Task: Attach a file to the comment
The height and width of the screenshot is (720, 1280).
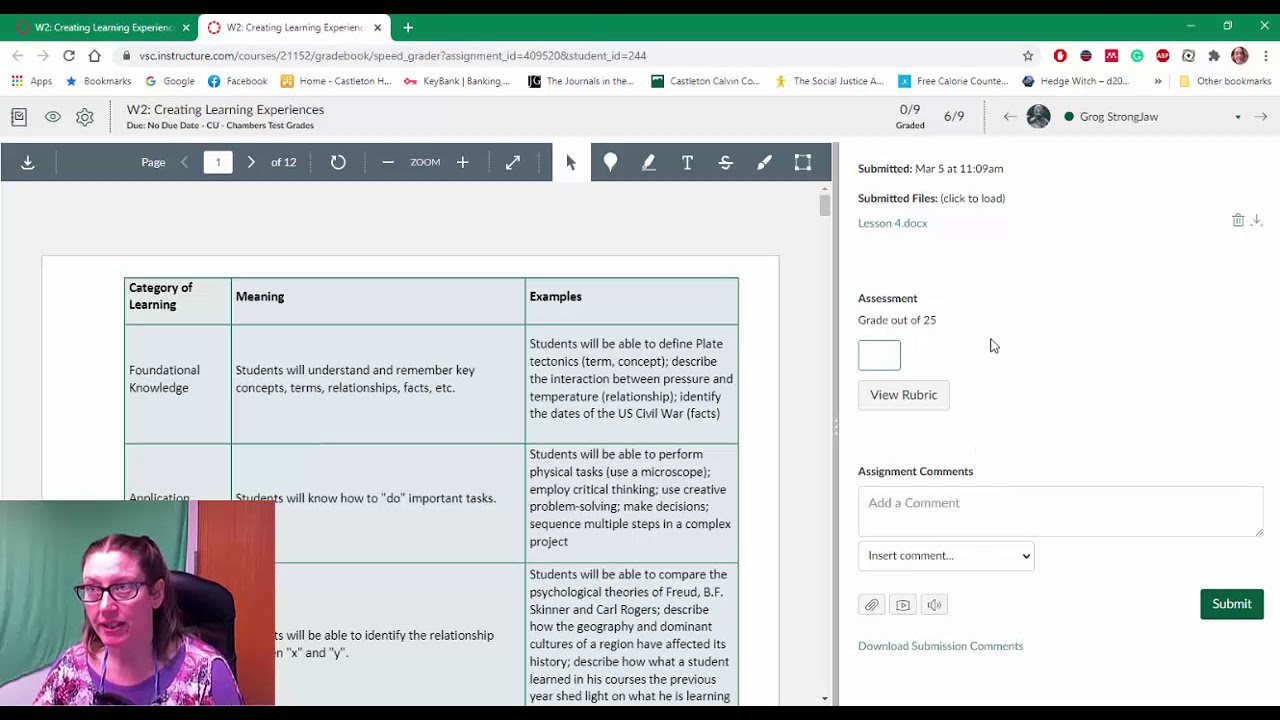Action: [871, 605]
